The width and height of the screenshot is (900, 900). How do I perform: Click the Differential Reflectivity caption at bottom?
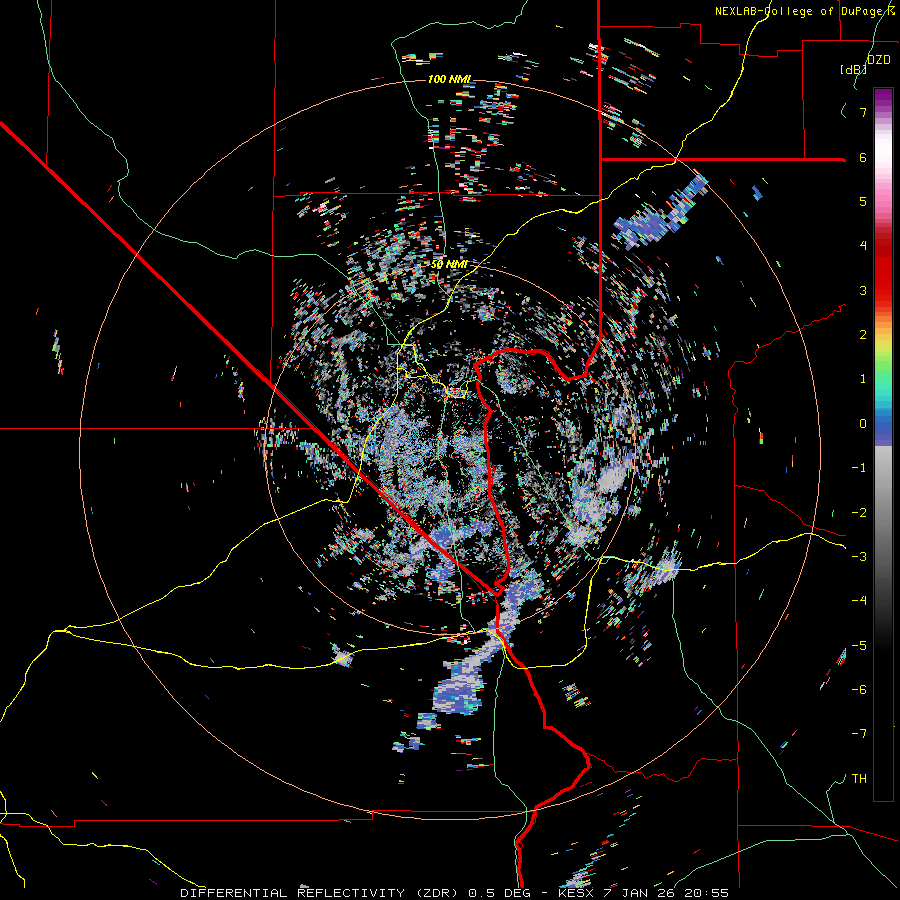(x=455, y=893)
